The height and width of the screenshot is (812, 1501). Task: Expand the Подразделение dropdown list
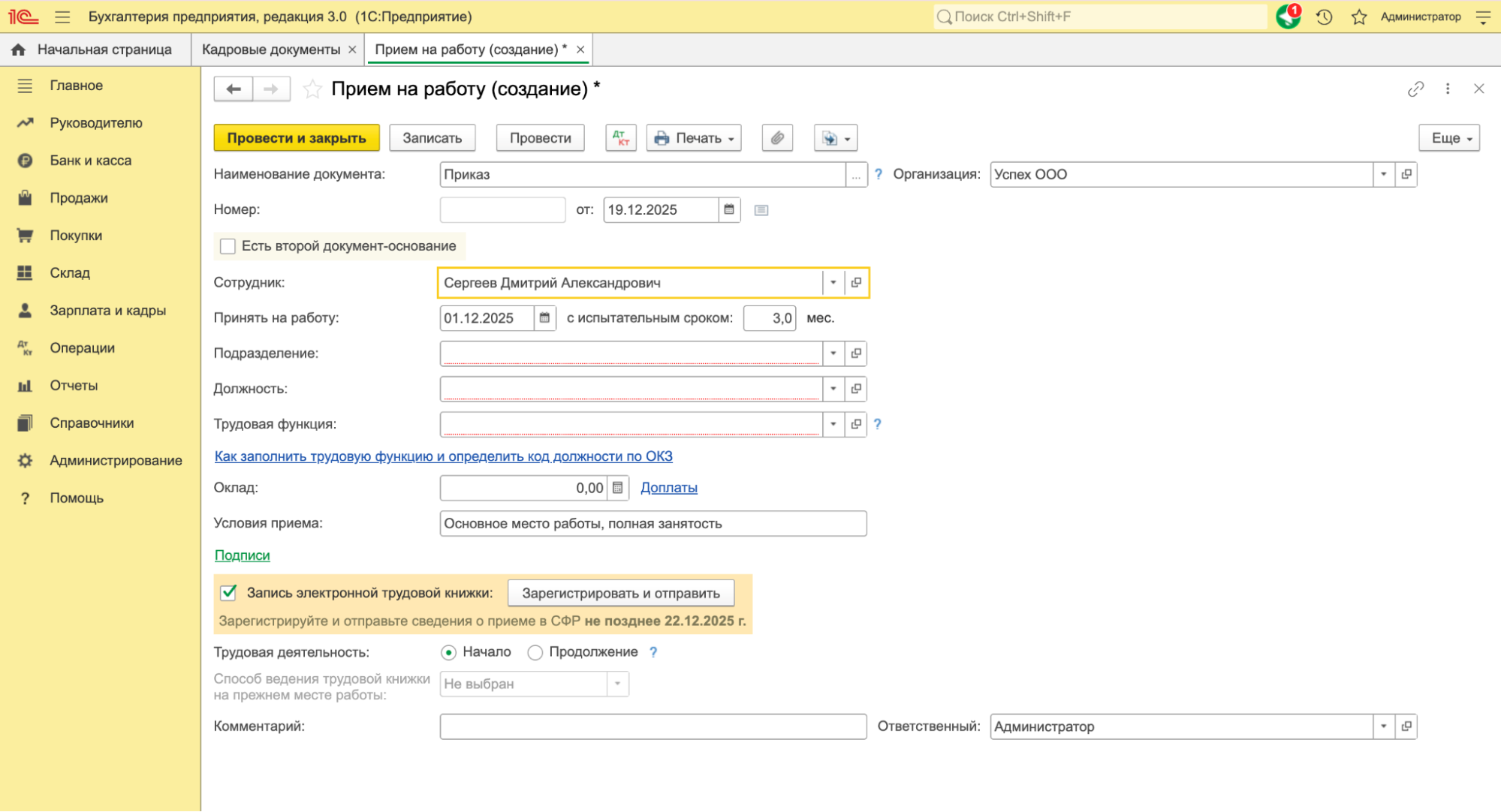pyautogui.click(x=833, y=353)
